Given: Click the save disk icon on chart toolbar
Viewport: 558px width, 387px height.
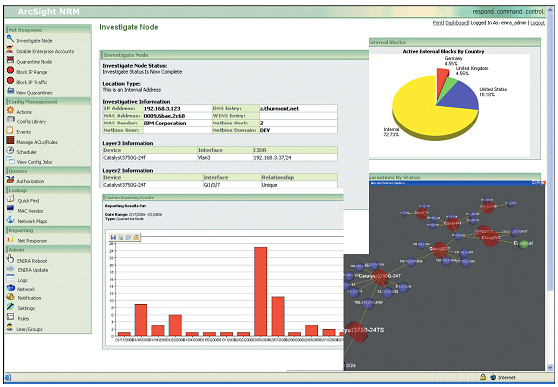Looking at the screenshot, I should [113, 237].
